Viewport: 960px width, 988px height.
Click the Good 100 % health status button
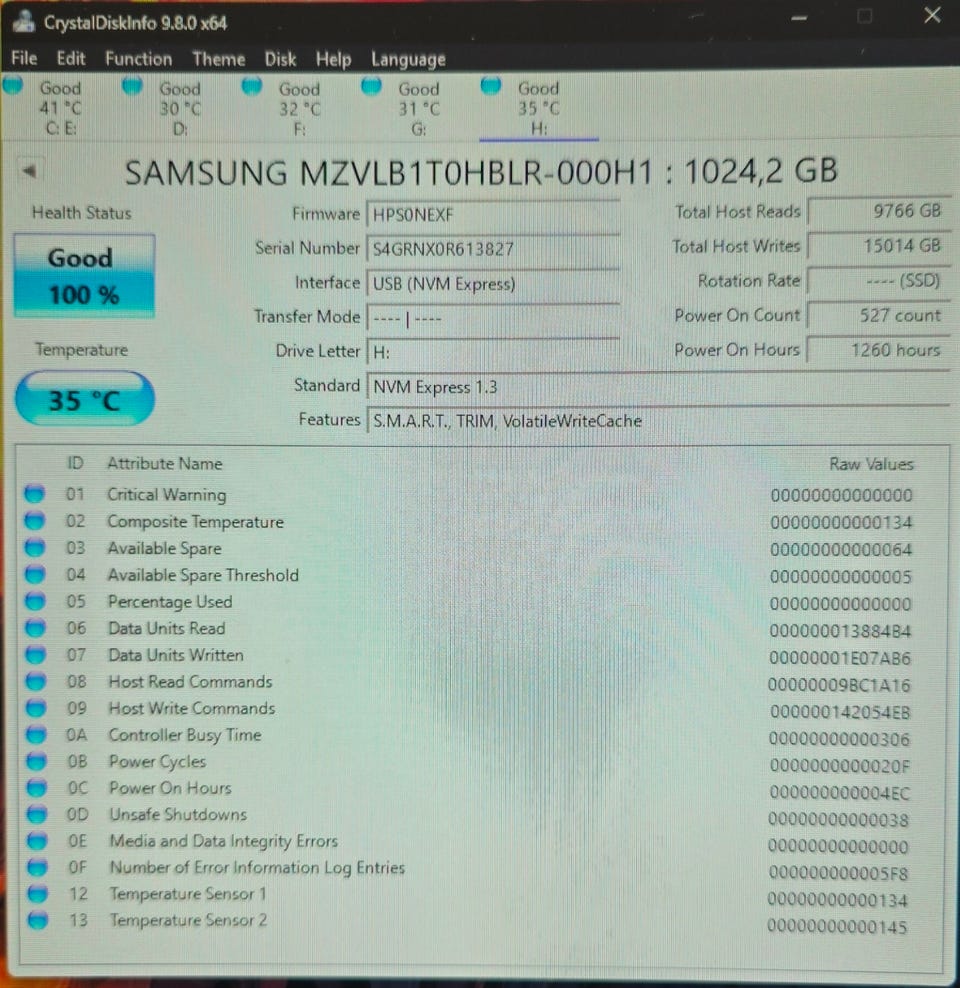pos(84,275)
